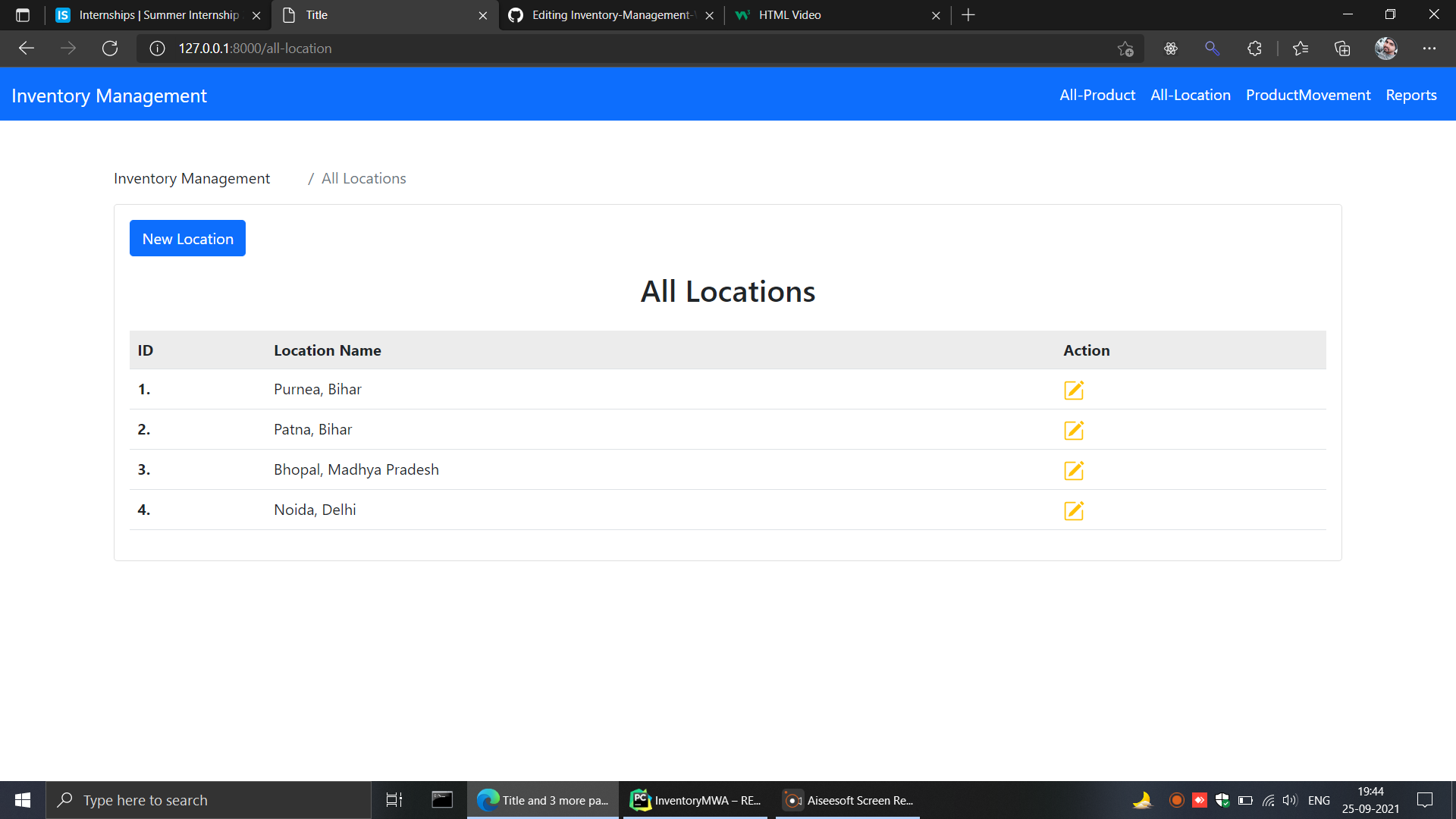Screen dimensions: 1456x819
Task: Open the All-Product navigation link
Action: (1097, 95)
